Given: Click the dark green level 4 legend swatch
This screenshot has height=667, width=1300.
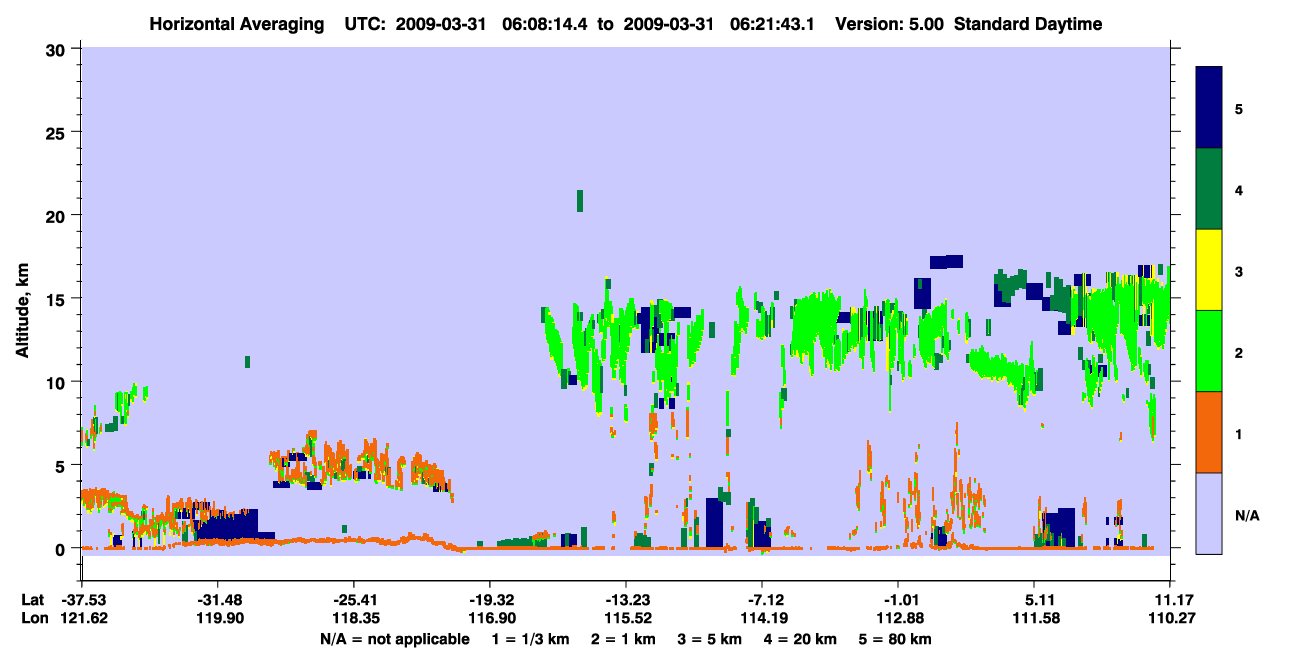Looking at the screenshot, I should pos(1209,189).
